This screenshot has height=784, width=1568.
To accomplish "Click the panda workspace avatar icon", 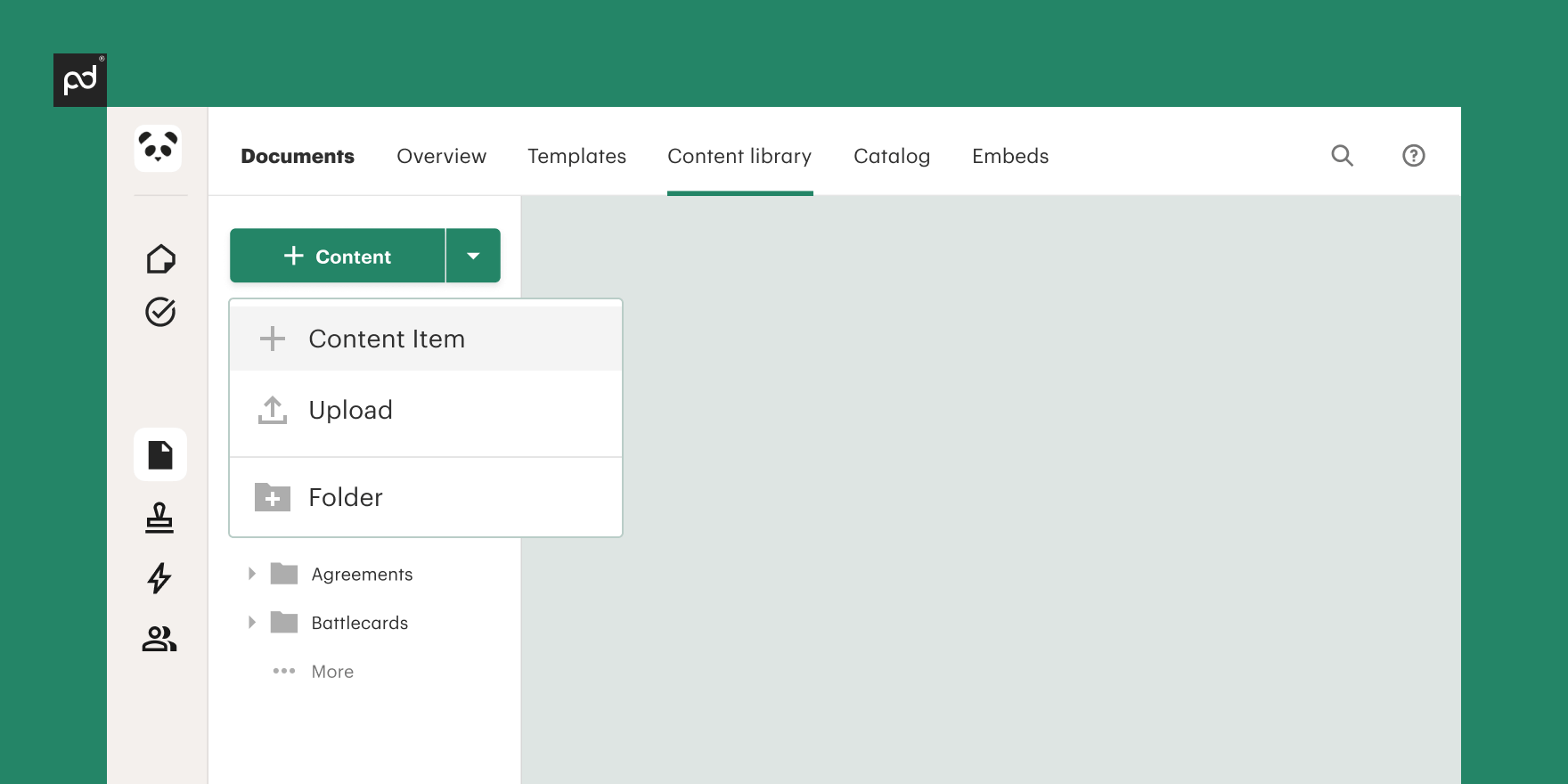I will coord(159,148).
